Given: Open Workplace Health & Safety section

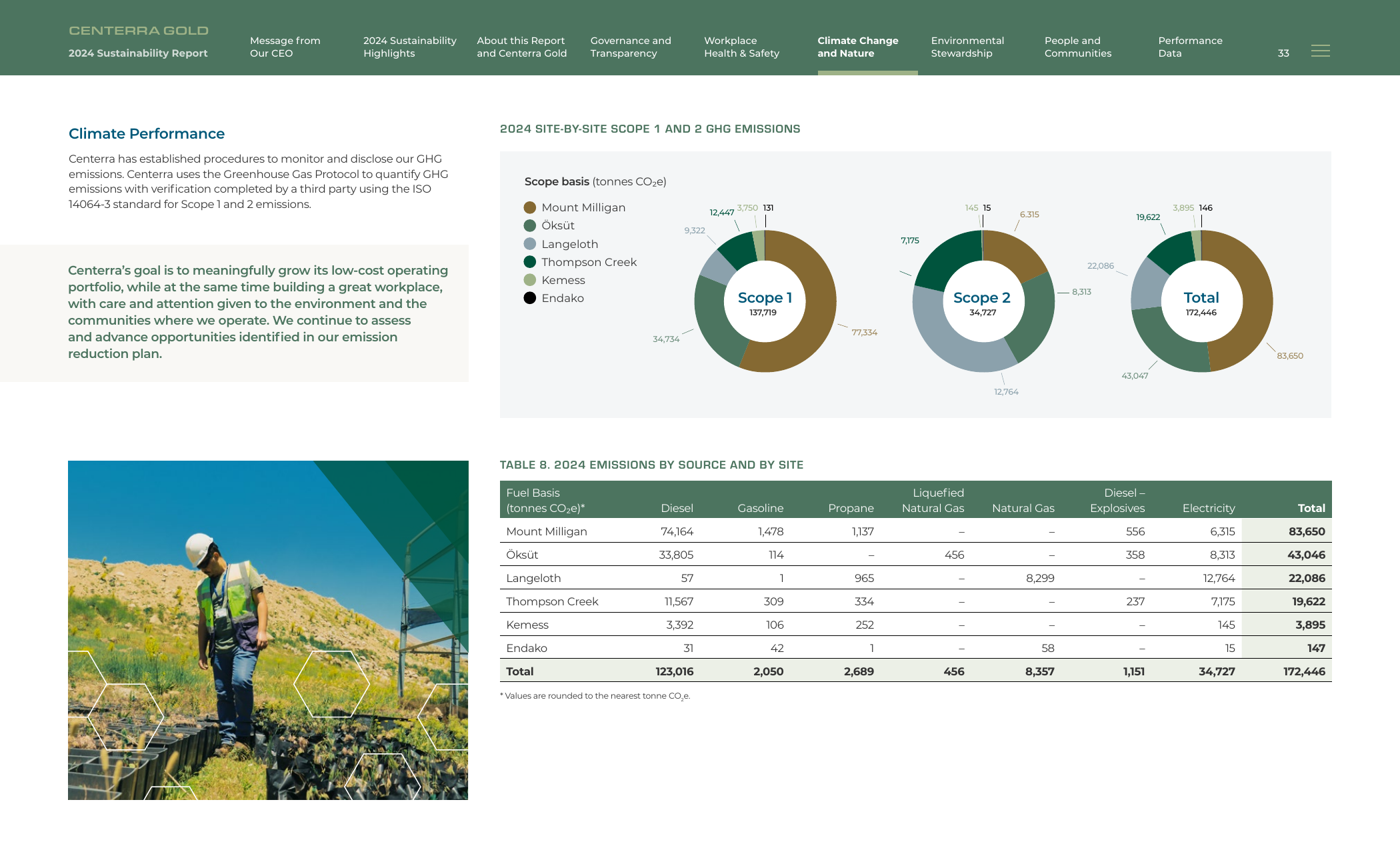Looking at the screenshot, I should [741, 47].
